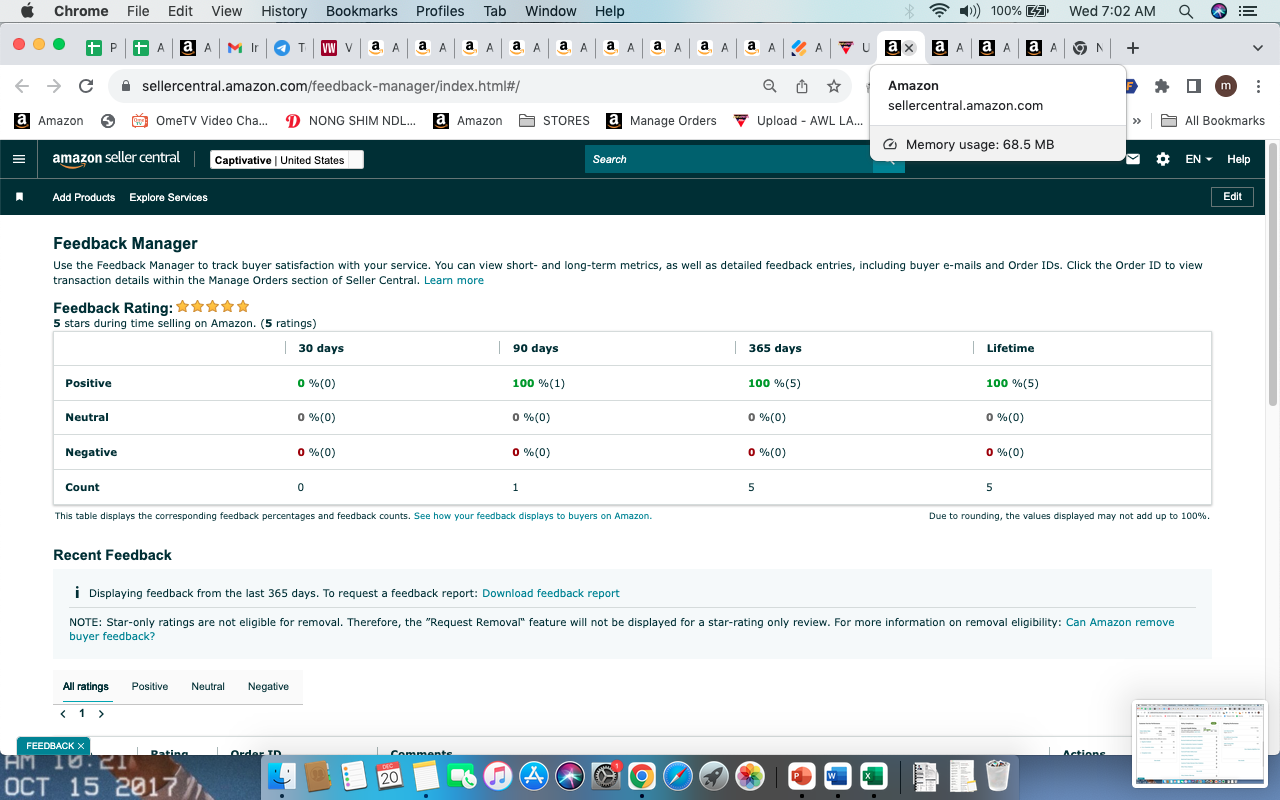Screen dimensions: 1280x800
Task: Open Notes from the Dock
Action: click(425, 776)
